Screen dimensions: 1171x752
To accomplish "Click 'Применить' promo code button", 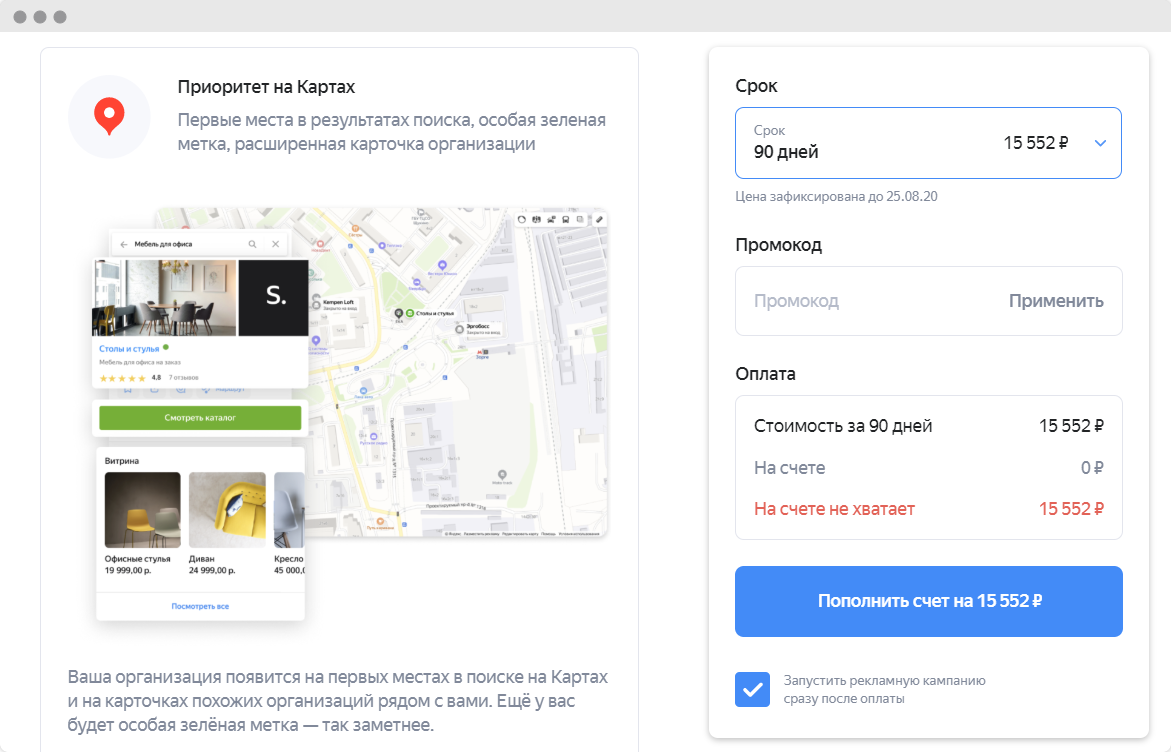I will pyautogui.click(x=1056, y=301).
